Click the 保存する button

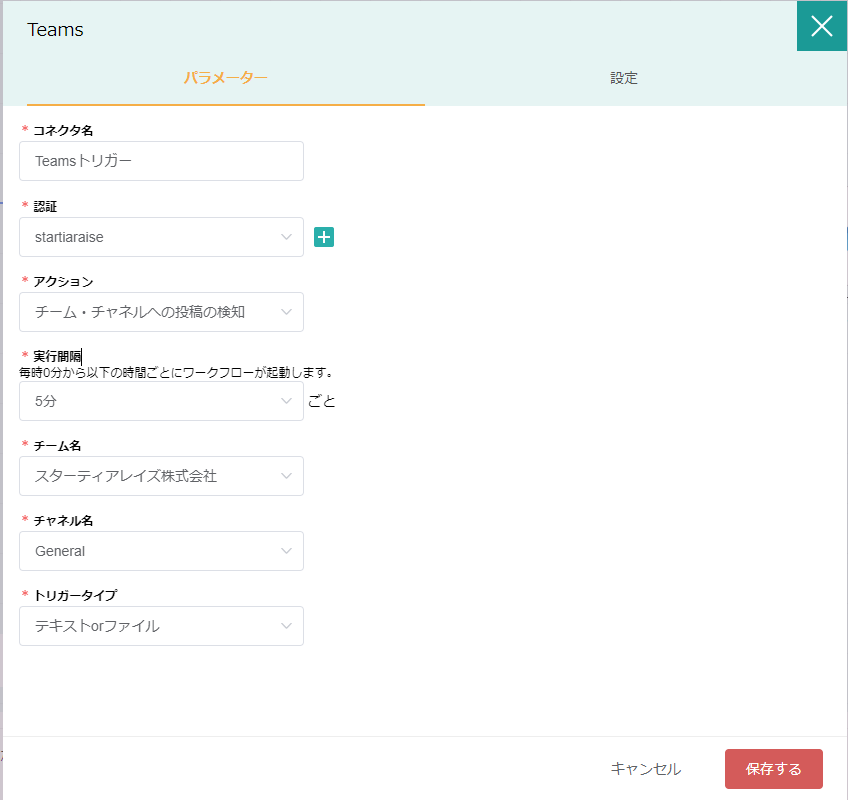click(773, 769)
